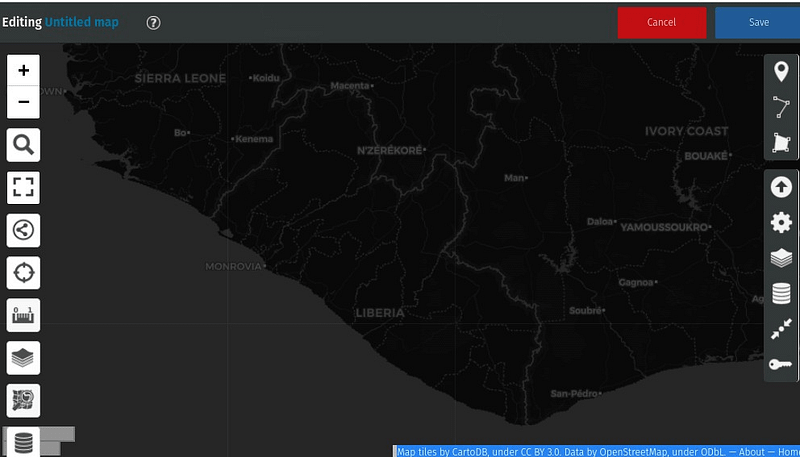Click the San-Pédro city label
This screenshot has width=800, height=457.
tap(574, 394)
